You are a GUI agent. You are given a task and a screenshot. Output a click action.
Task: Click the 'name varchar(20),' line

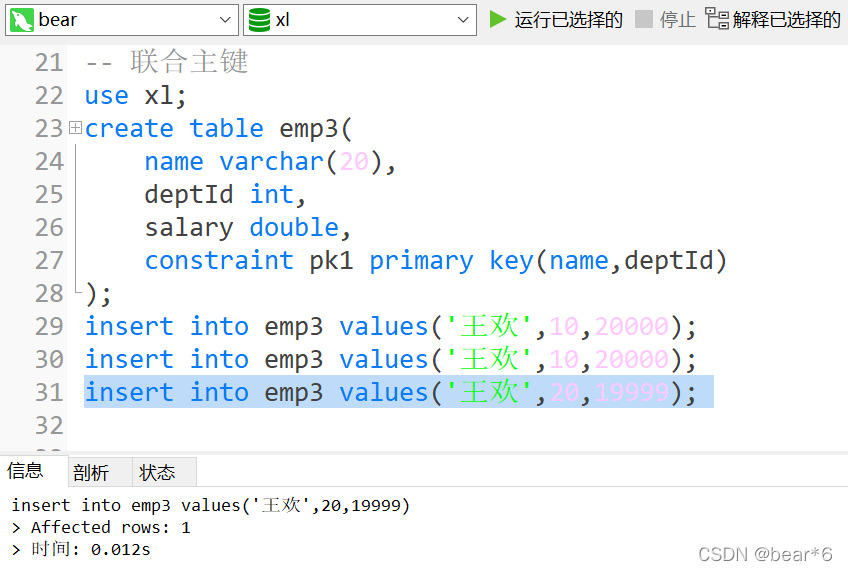[270, 162]
